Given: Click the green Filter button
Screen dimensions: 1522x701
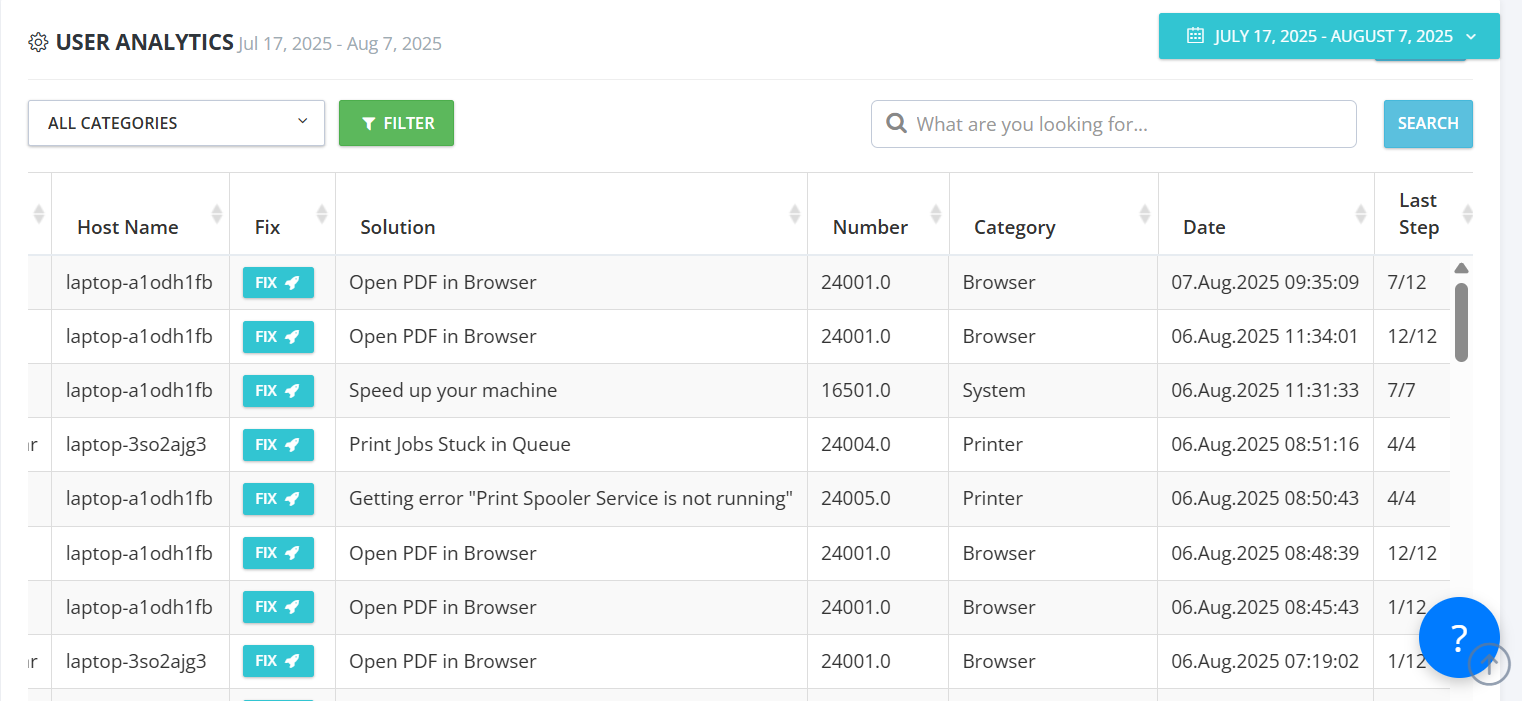Looking at the screenshot, I should coord(396,123).
